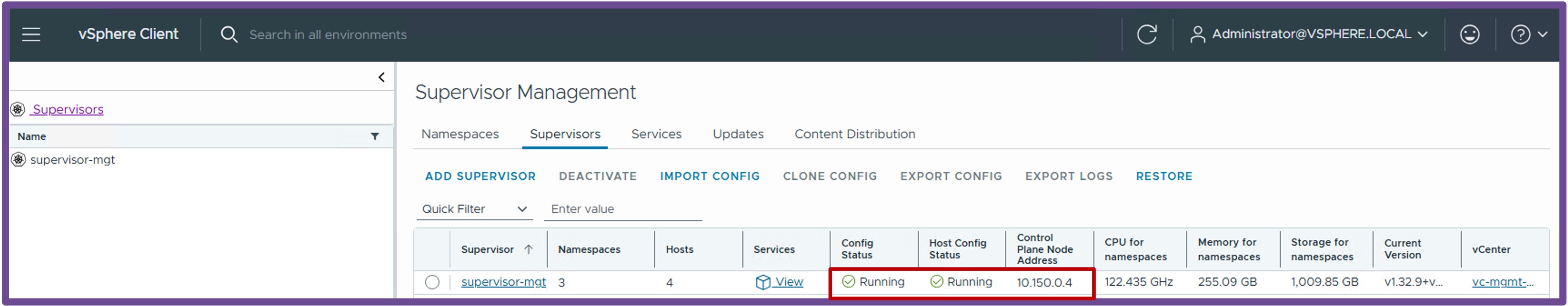Switch to the Supervisors tab
Image resolution: width=1568 pixels, height=306 pixels.
click(565, 134)
